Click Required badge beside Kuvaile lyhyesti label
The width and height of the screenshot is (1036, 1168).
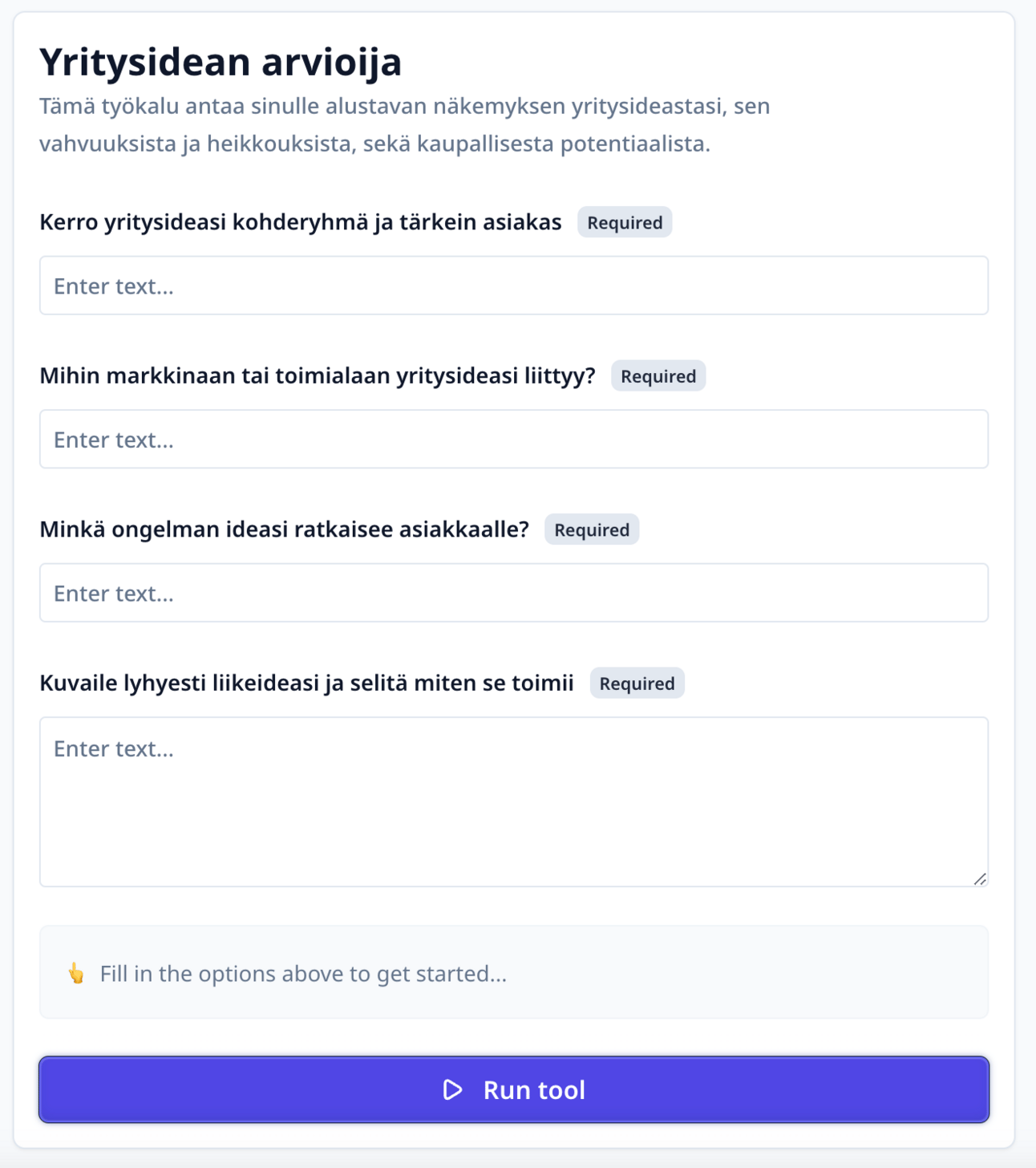pyautogui.click(x=637, y=683)
